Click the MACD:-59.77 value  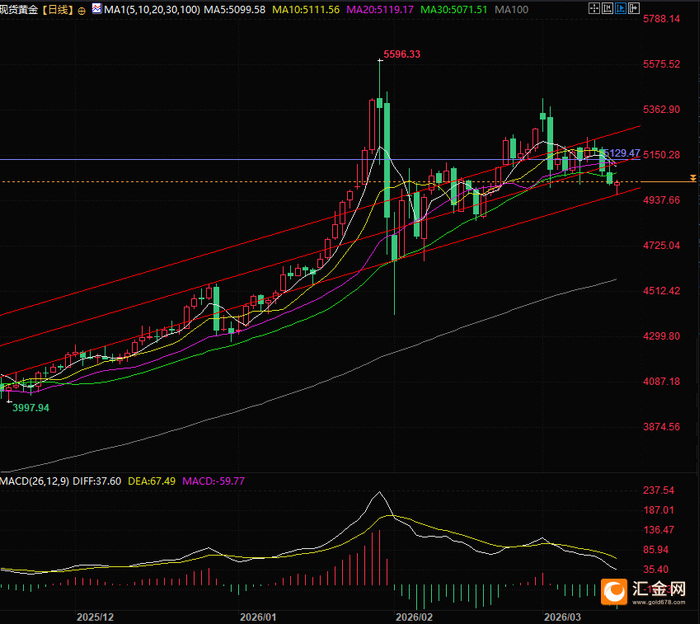[214, 481]
